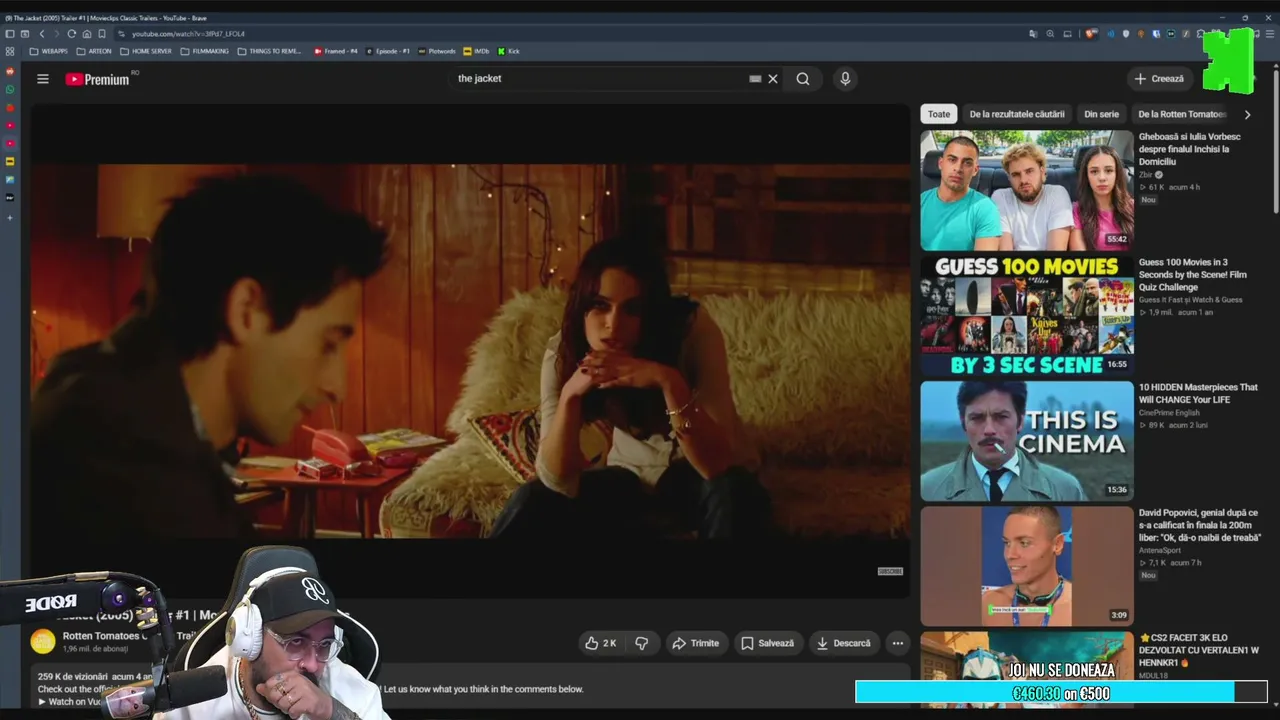
Task: Open the David Popovici video thumbnail
Action: [x=1027, y=566]
